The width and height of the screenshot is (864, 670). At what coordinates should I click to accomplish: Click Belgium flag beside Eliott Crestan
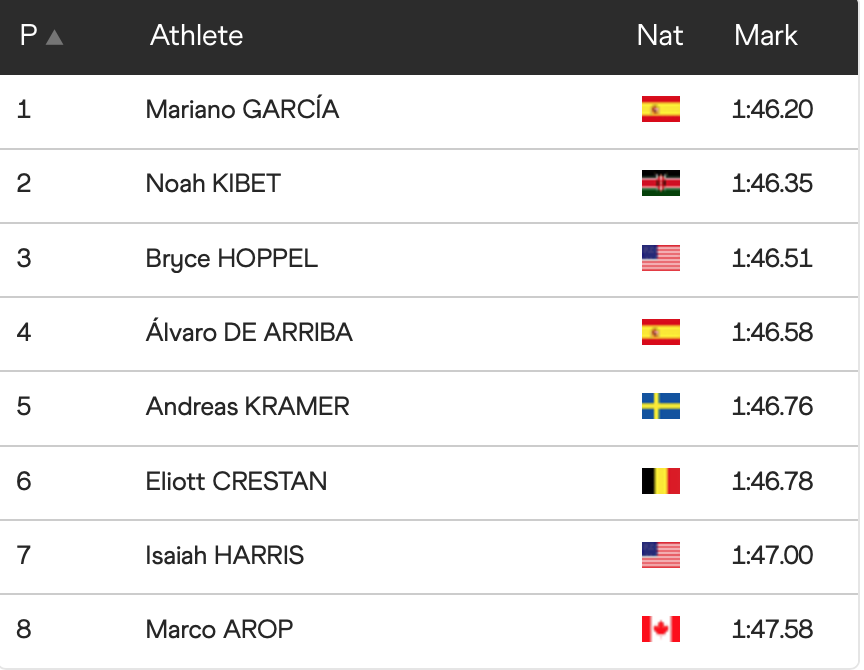coord(660,481)
